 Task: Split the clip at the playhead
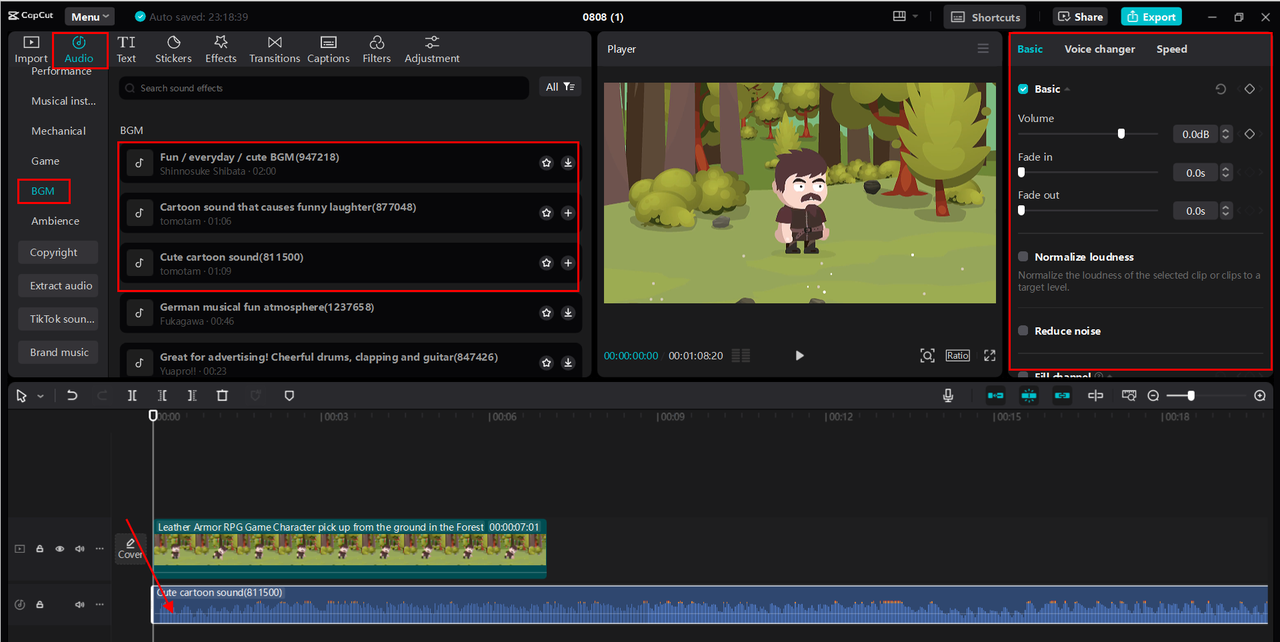click(x=132, y=396)
